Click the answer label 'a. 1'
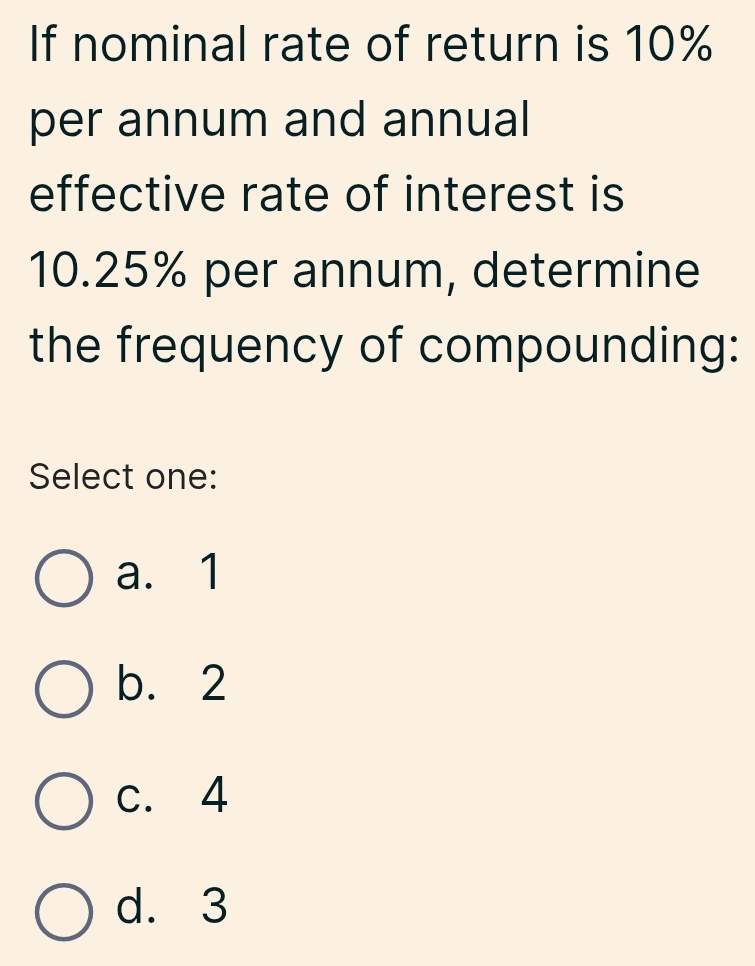Screen dimensions: 755x966 166,574
